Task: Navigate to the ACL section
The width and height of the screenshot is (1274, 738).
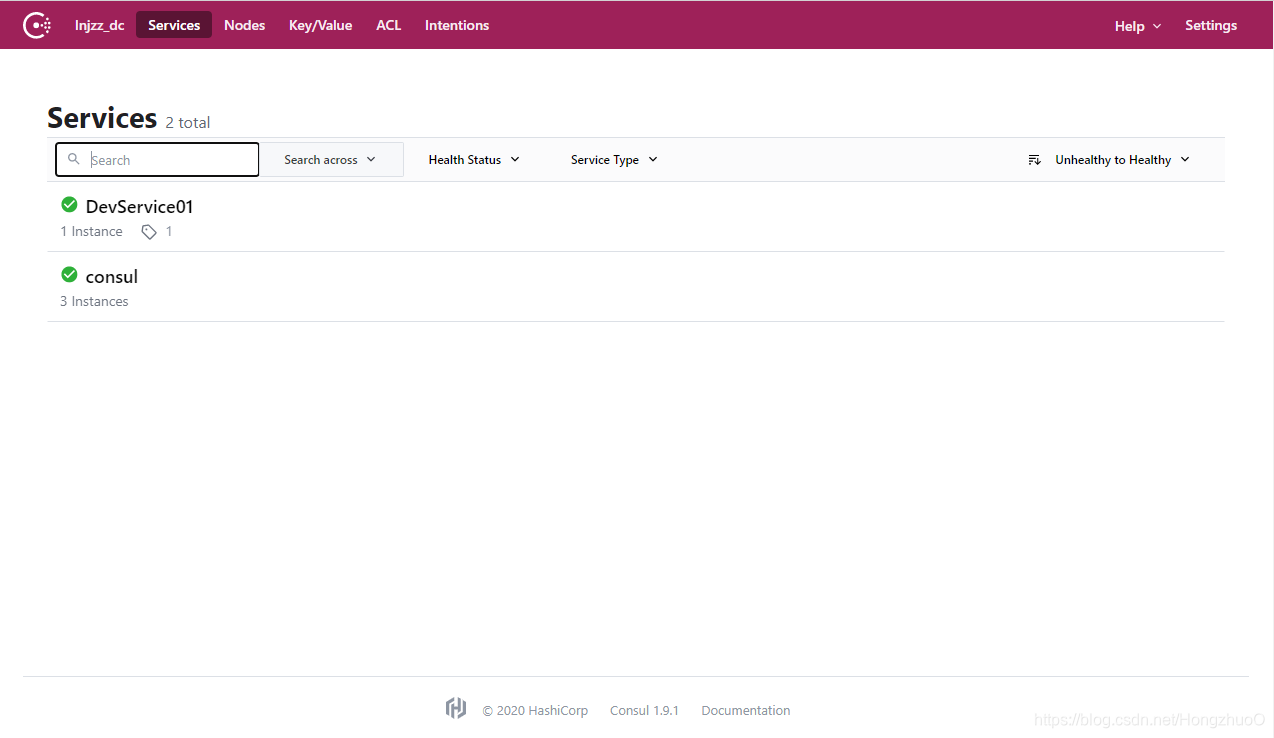Action: 388,25
